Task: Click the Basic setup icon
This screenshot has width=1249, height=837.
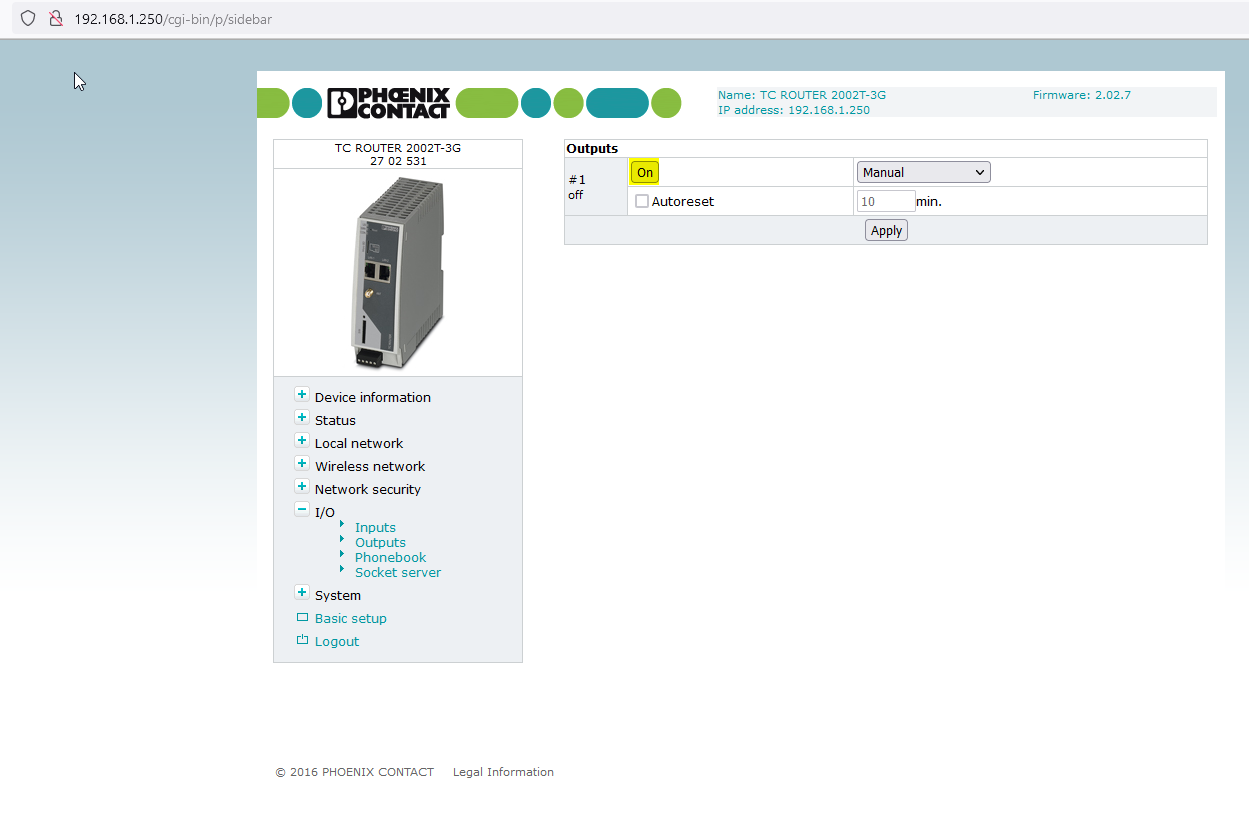Action: (x=302, y=618)
